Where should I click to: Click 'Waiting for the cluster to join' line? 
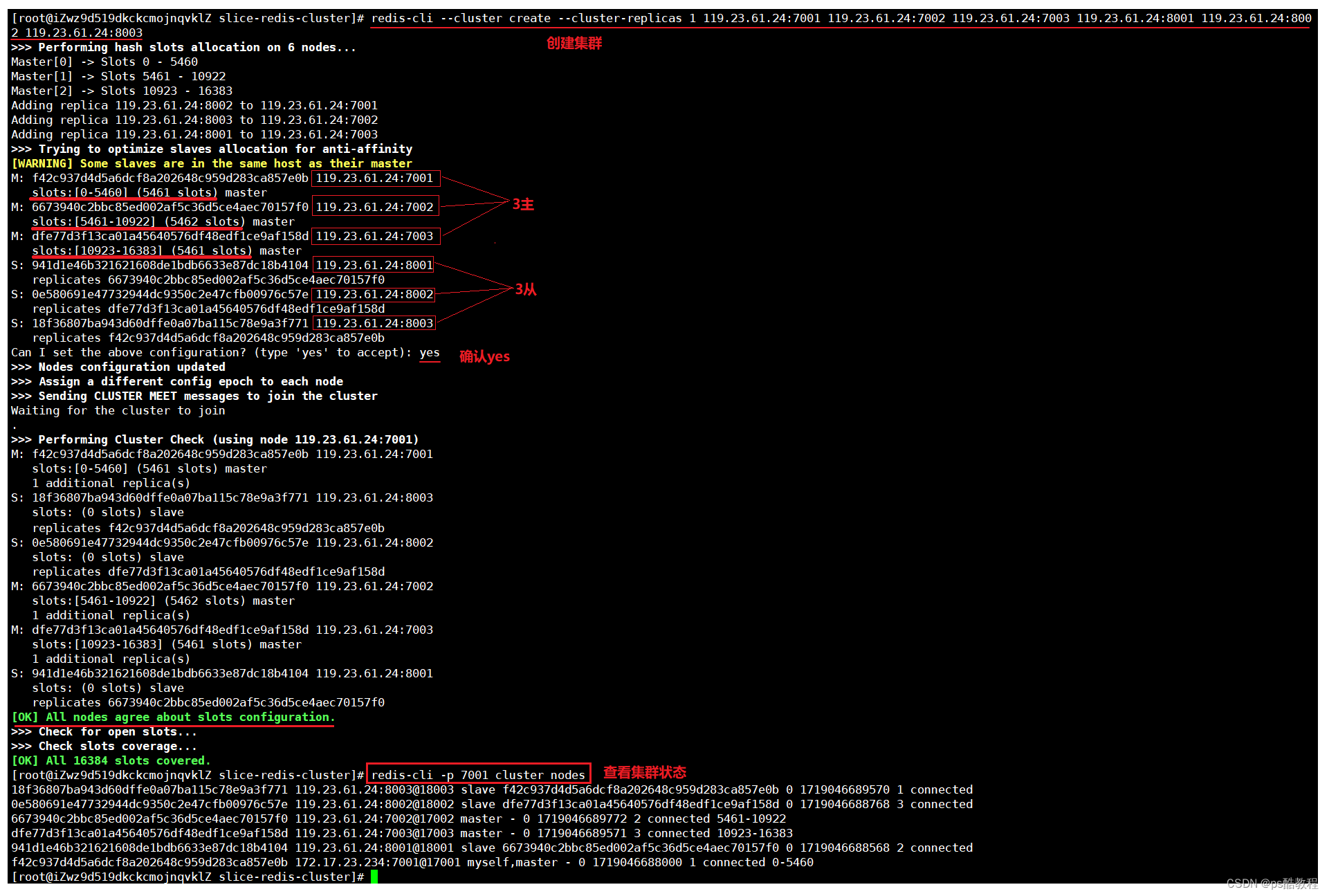coord(118,410)
